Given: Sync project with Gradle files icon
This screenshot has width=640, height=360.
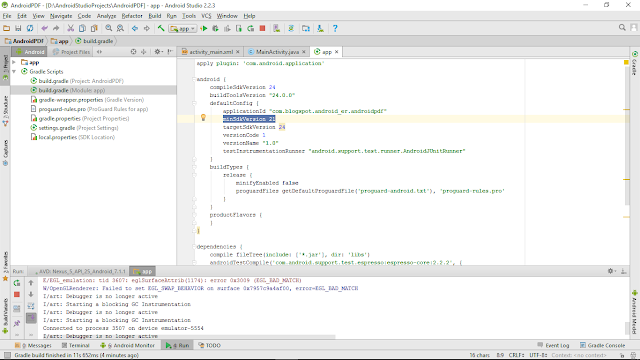Looking at the screenshot, I should (291, 28).
